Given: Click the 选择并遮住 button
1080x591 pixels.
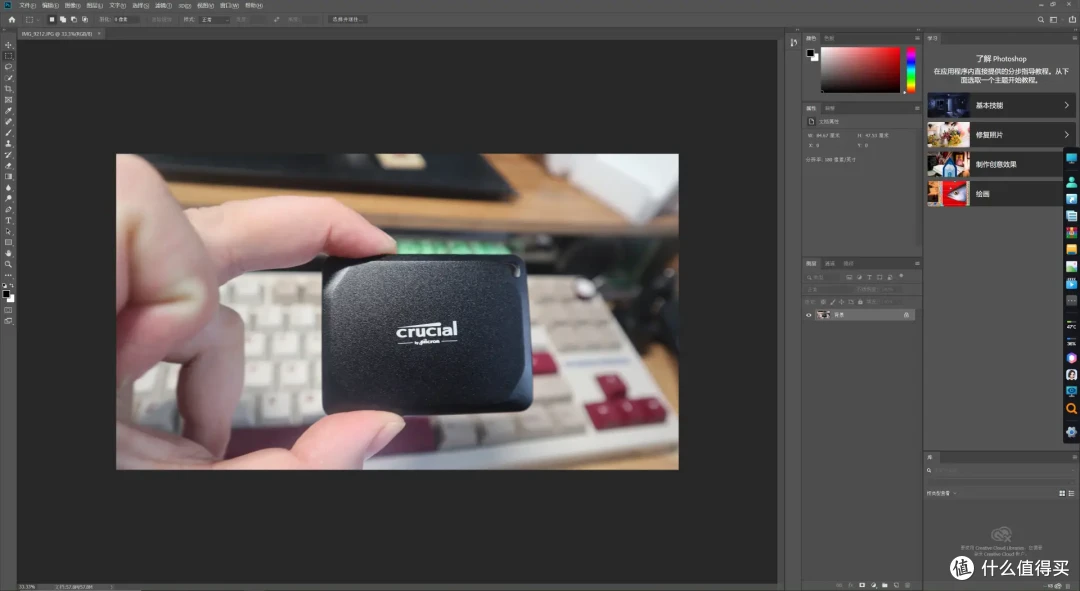Looking at the screenshot, I should 347,19.
